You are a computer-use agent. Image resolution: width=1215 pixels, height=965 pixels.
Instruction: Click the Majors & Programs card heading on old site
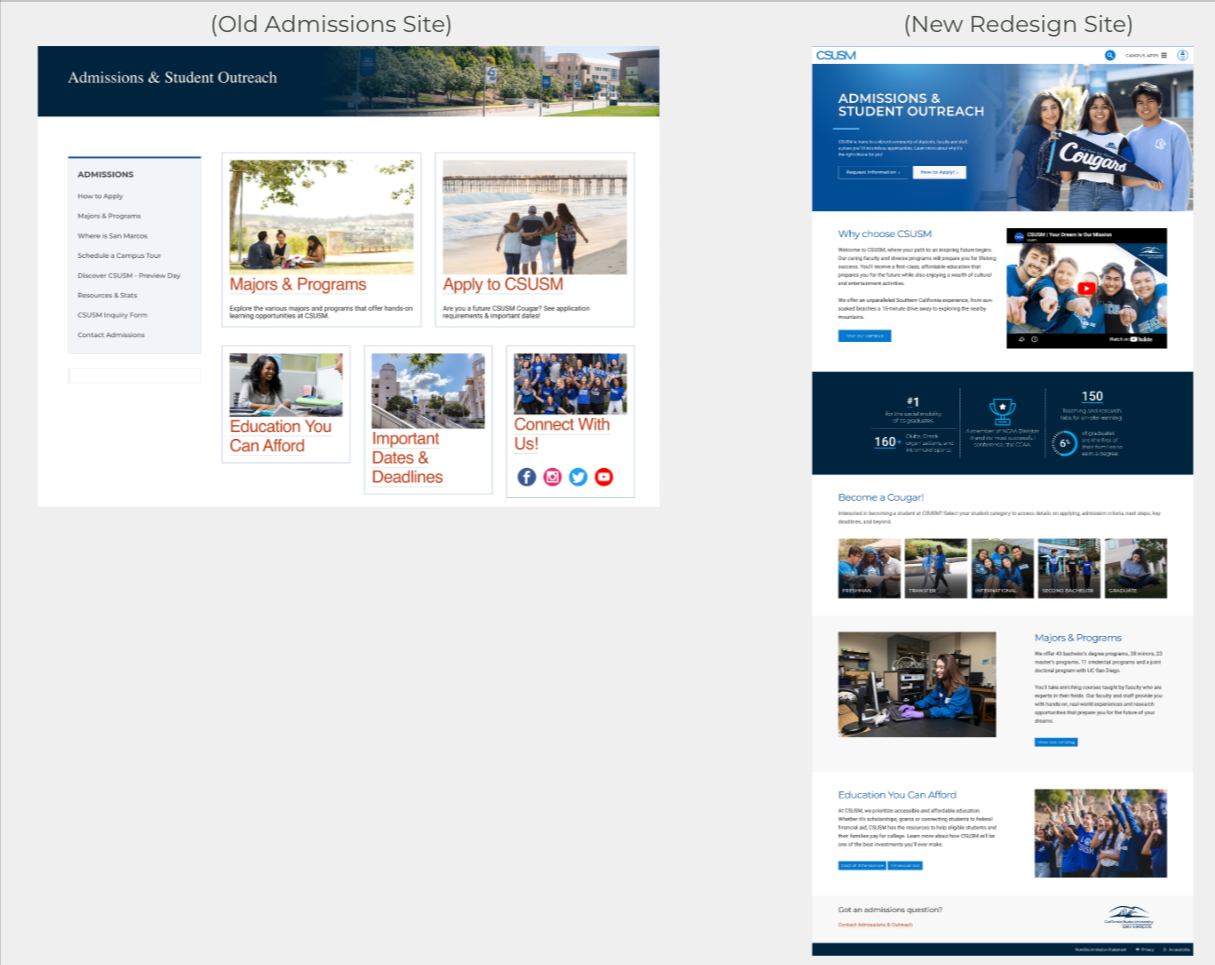(298, 285)
